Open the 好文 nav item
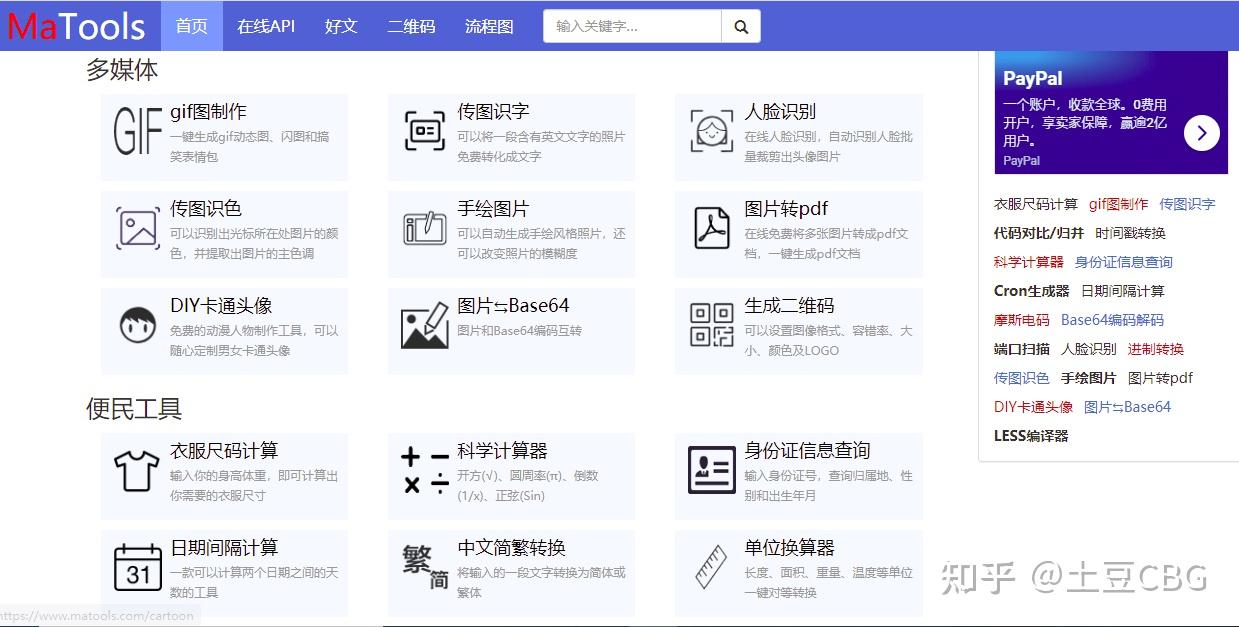Image resolution: width=1239 pixels, height=627 pixels. (341, 26)
